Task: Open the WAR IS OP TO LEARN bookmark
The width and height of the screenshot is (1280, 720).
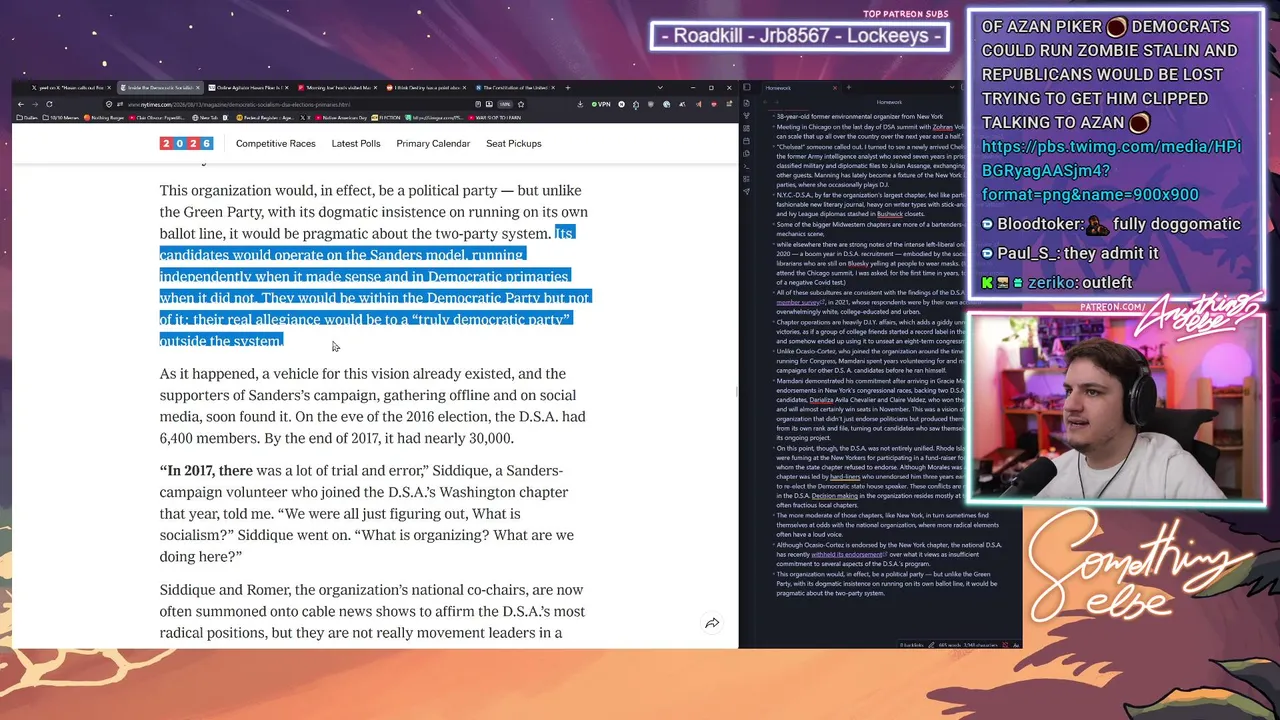Action: coord(494,118)
